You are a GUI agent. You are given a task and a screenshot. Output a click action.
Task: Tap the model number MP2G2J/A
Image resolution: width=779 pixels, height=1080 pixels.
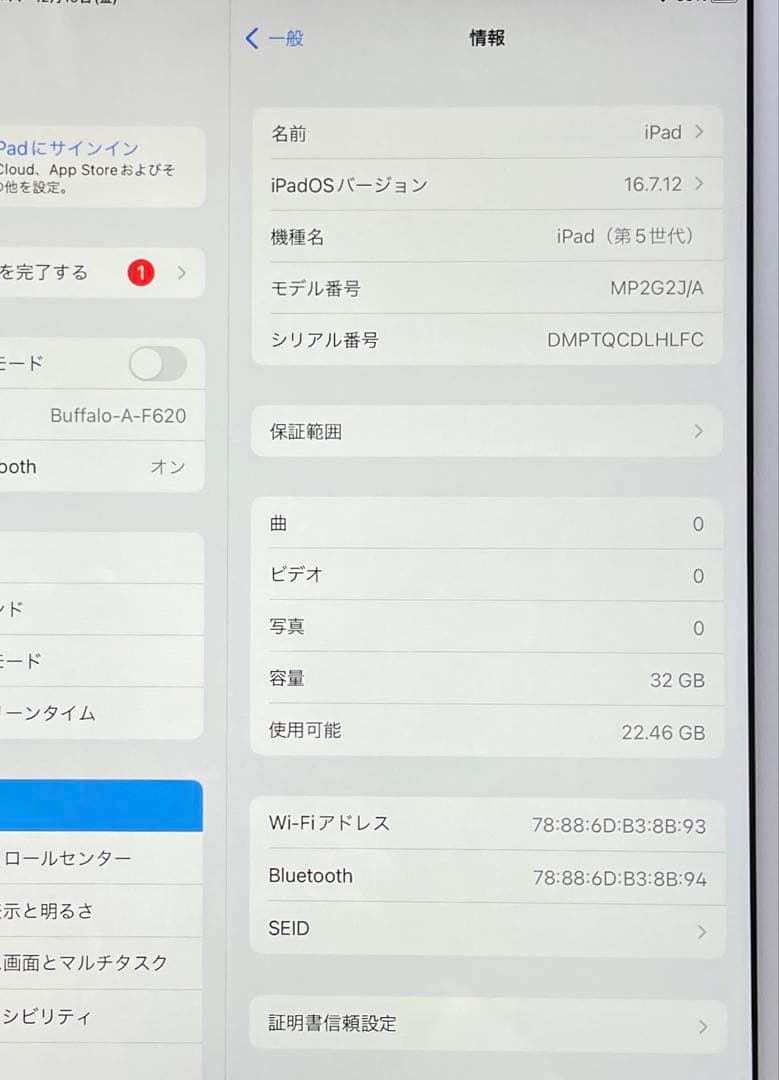coord(656,288)
